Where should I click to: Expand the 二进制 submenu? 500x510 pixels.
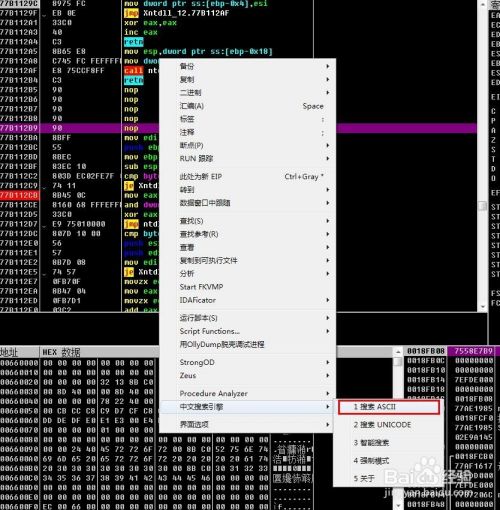click(x=247, y=93)
